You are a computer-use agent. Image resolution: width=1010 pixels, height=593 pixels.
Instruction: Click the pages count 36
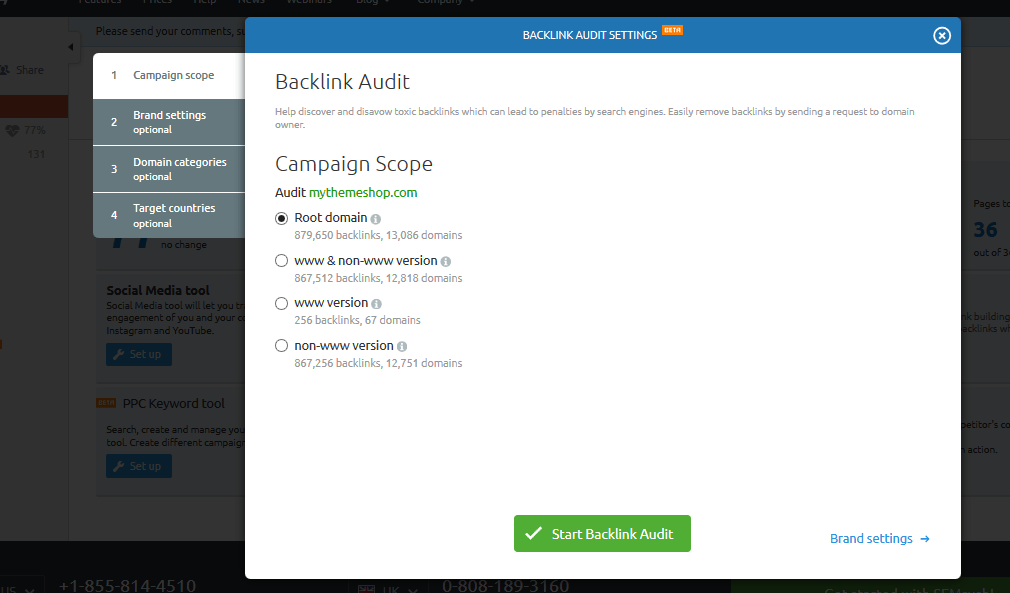coord(986,230)
